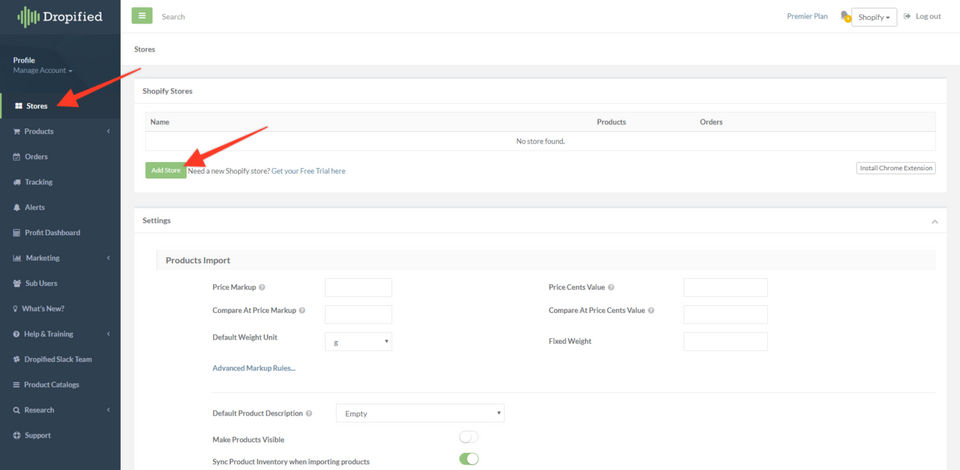The height and width of the screenshot is (470, 960).
Task: Open the Advanced Markup Rules link
Action: click(254, 368)
